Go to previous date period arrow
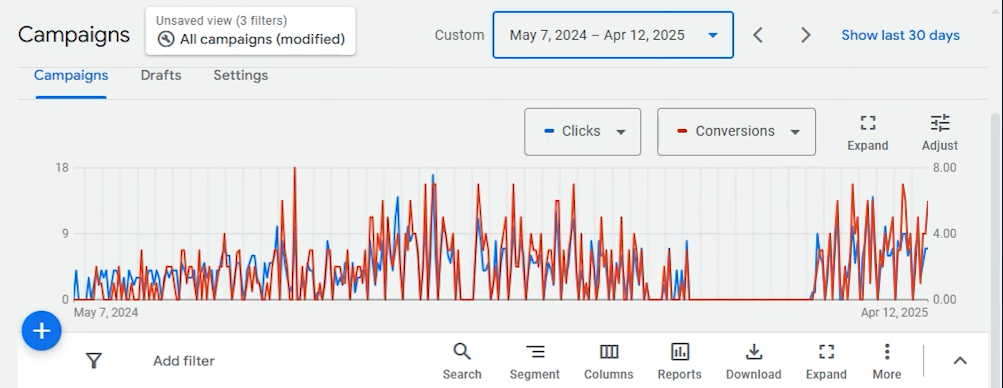This screenshot has width=1003, height=388. (758, 35)
